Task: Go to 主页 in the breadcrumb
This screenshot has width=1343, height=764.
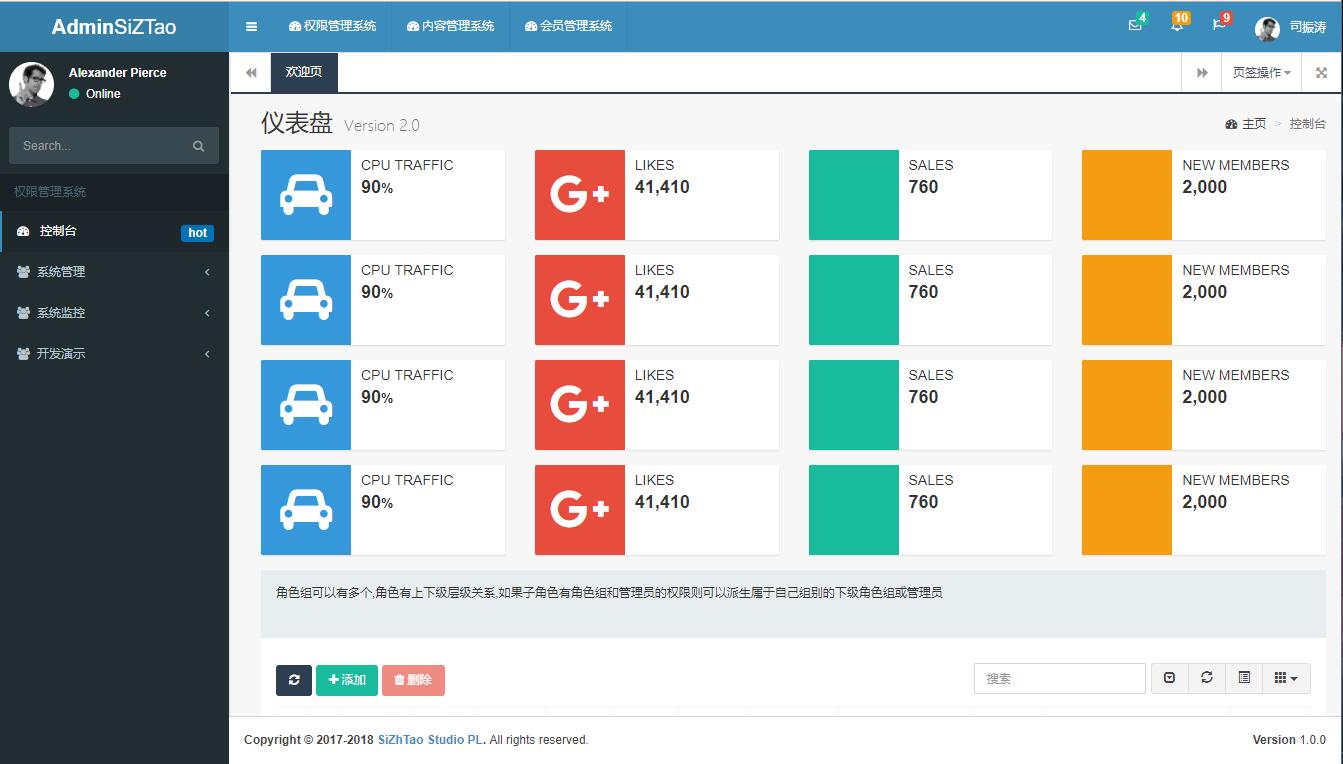Action: pyautogui.click(x=1245, y=124)
